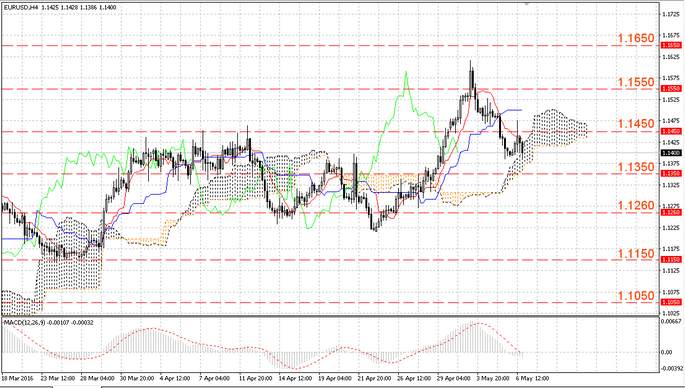Click the 14 Apr 12:00 time label

295,378
